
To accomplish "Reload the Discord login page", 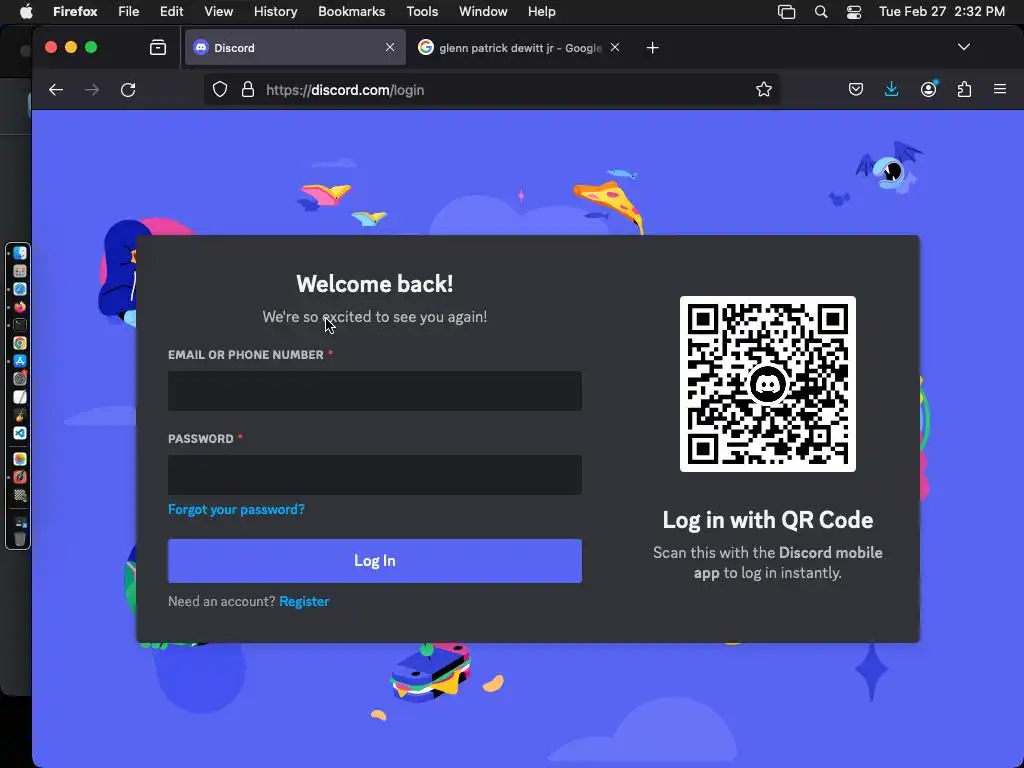I will pyautogui.click(x=128, y=90).
